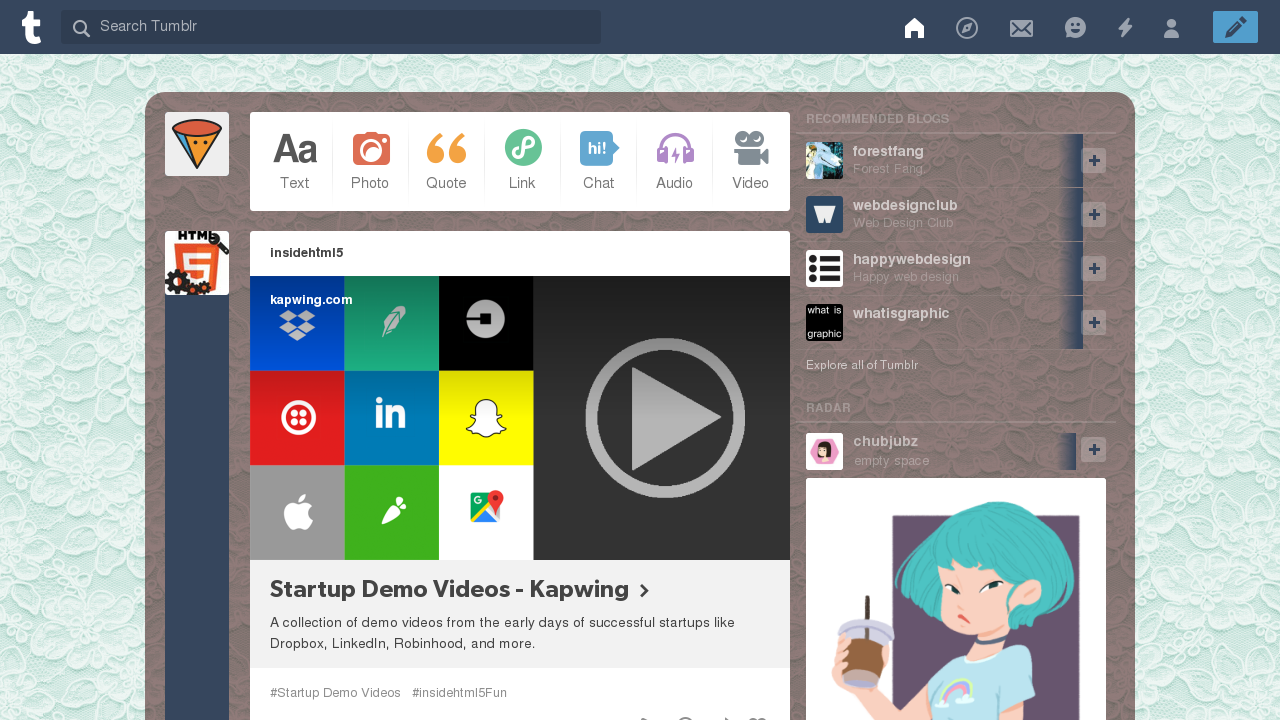Open the Activity lightning icon
Viewport: 1280px width, 720px height.
(1125, 28)
